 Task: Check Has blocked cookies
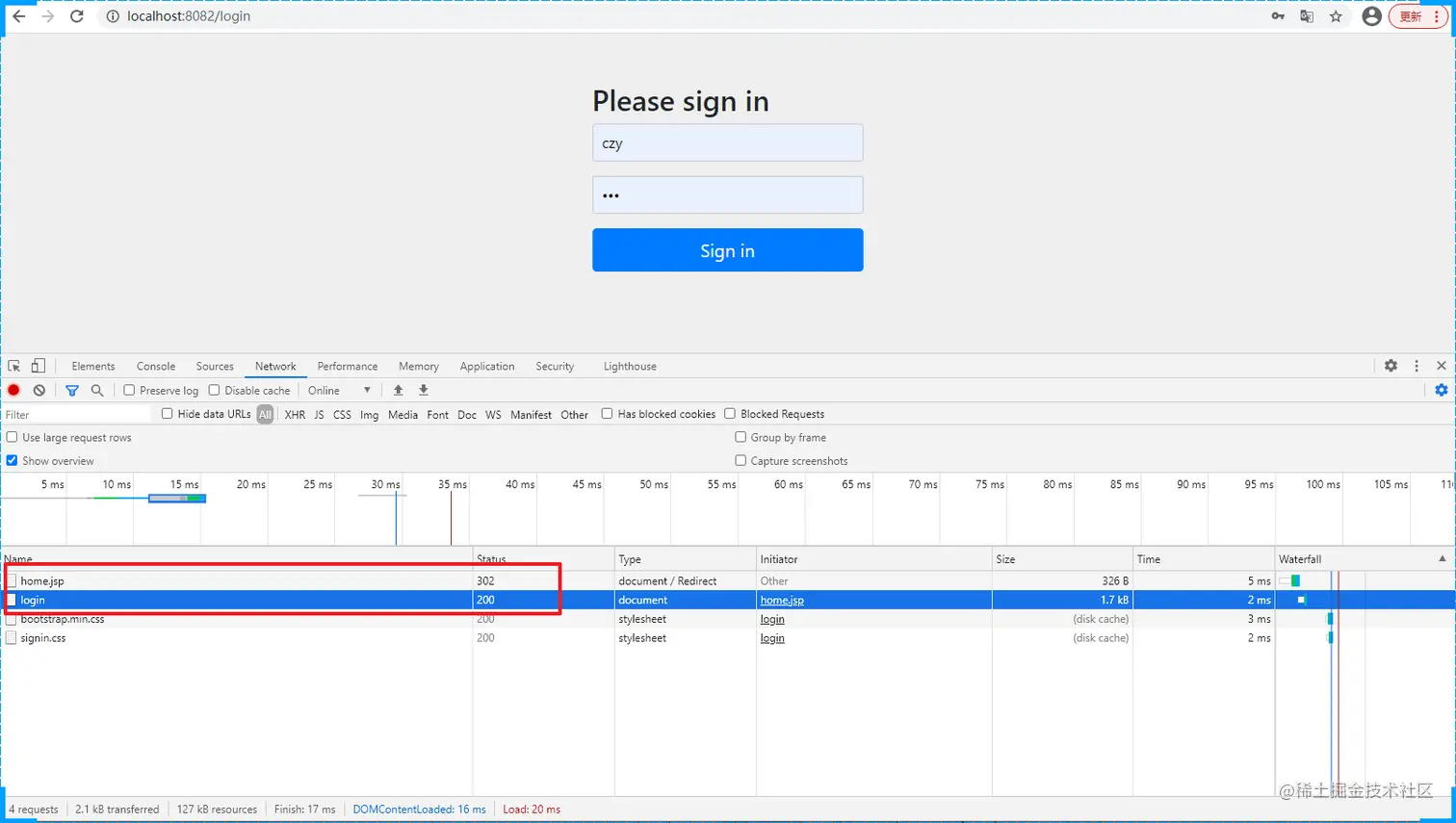[x=607, y=414]
